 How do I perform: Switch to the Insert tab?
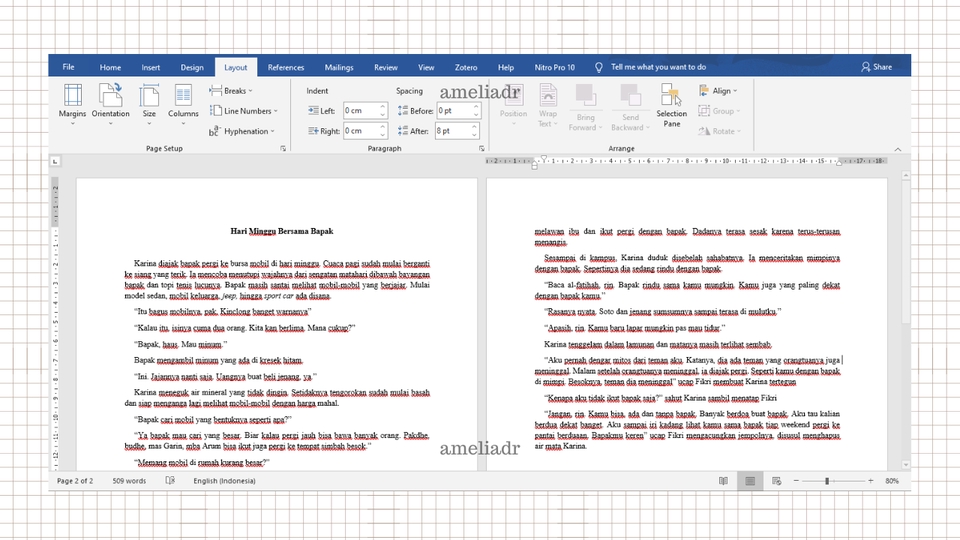point(151,67)
